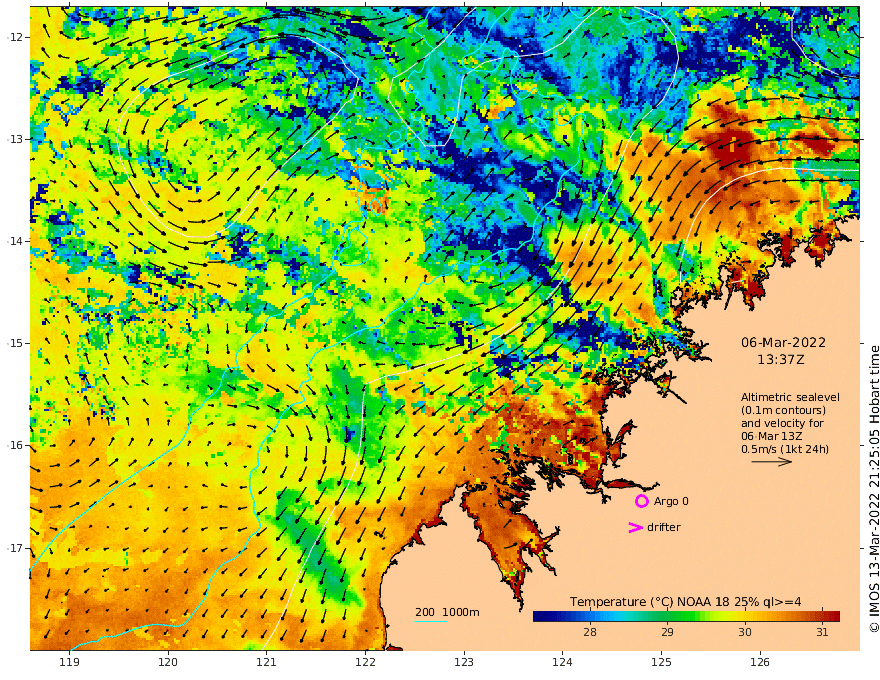Click latitude axis label -13
The image size is (880, 680).
coord(14,139)
